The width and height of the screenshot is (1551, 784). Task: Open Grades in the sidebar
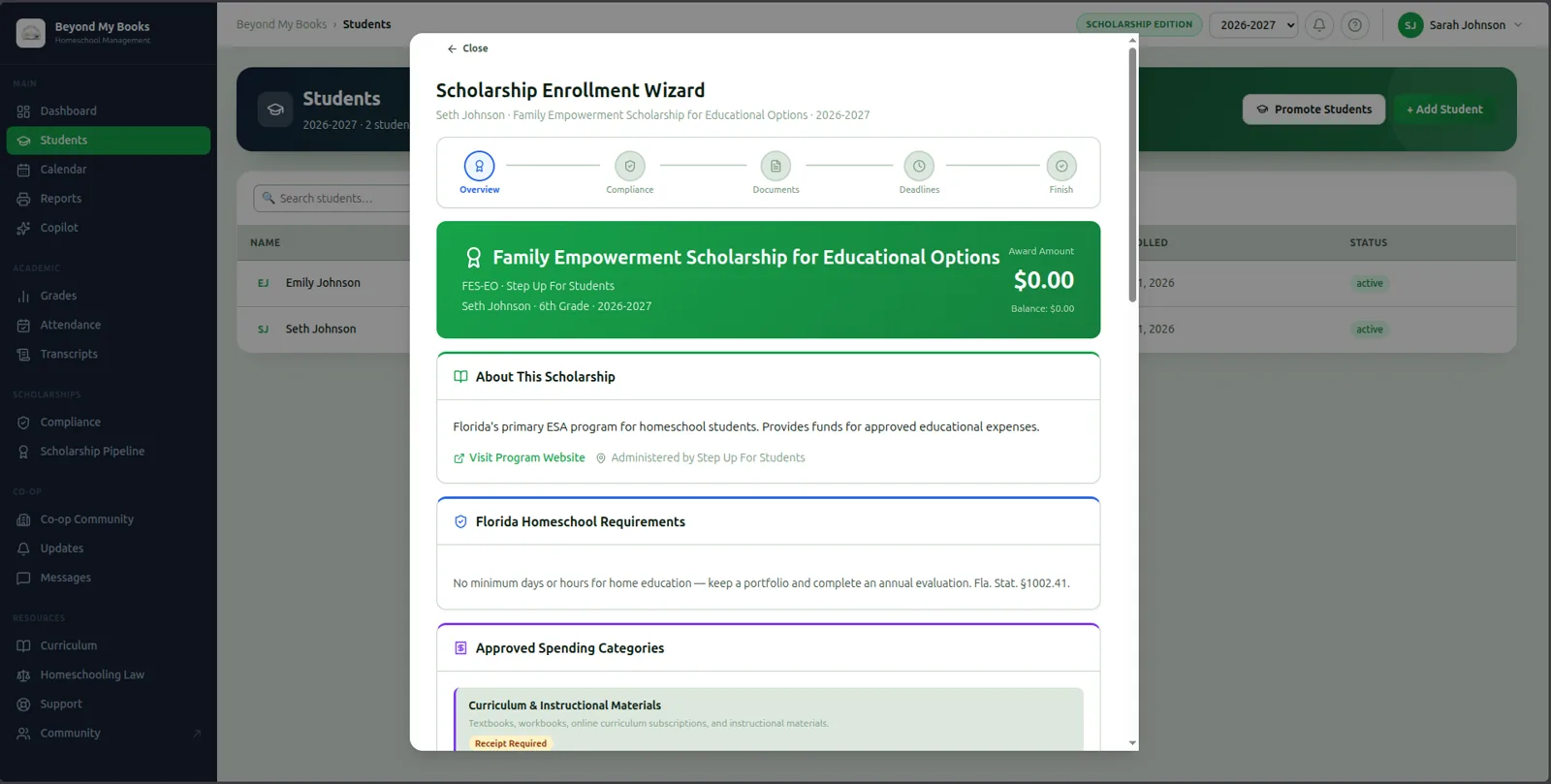pyautogui.click(x=109, y=296)
